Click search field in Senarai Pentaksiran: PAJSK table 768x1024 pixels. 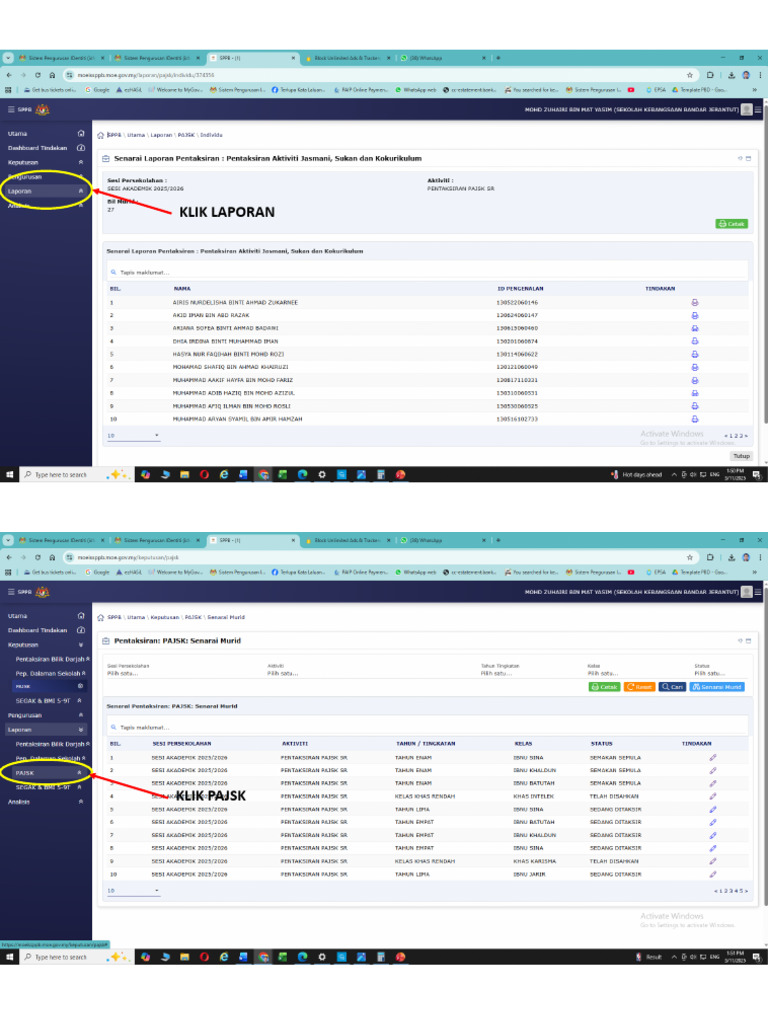[x=300, y=727]
